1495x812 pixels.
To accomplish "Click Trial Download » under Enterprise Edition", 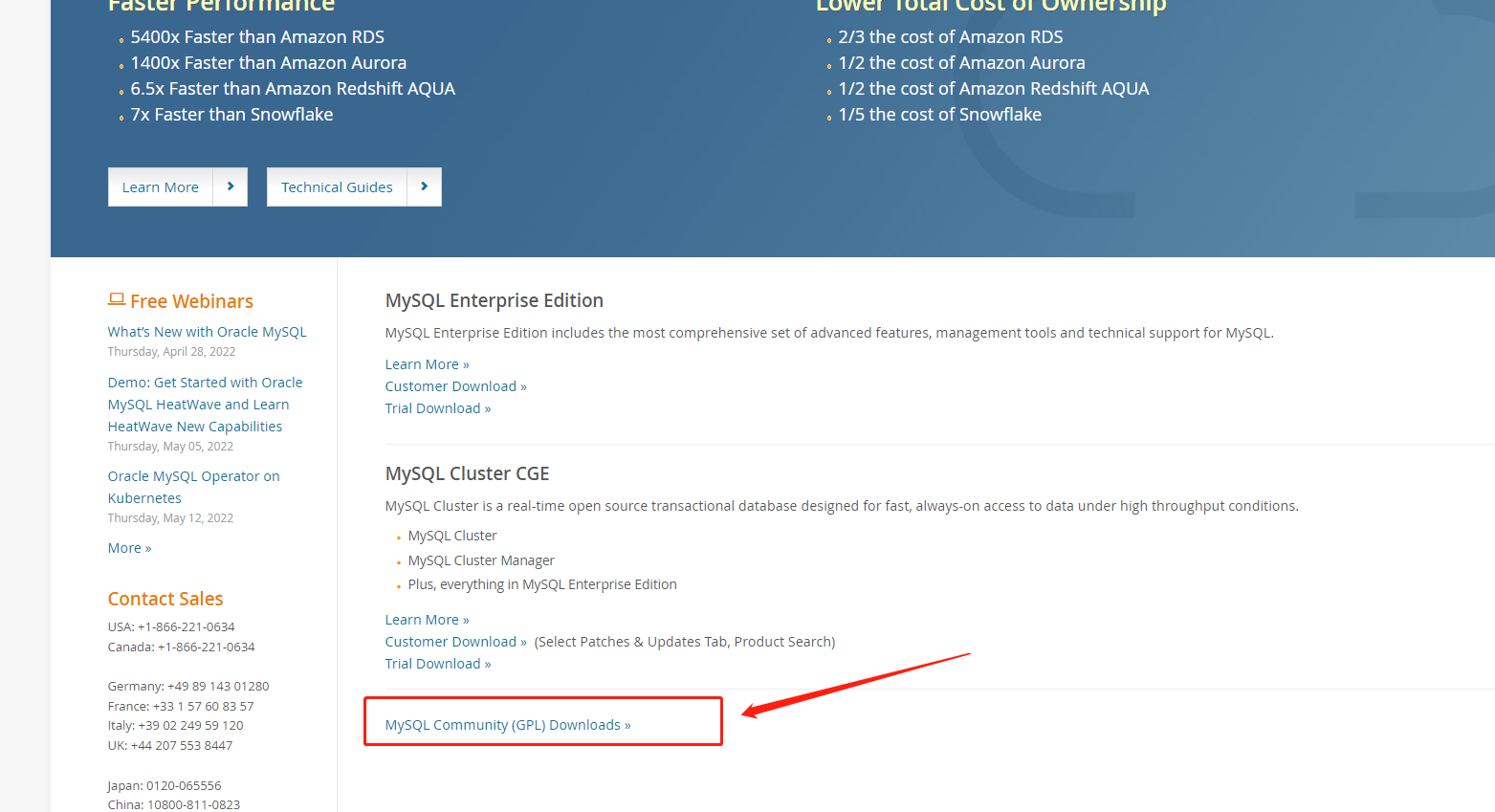I will pos(438,408).
